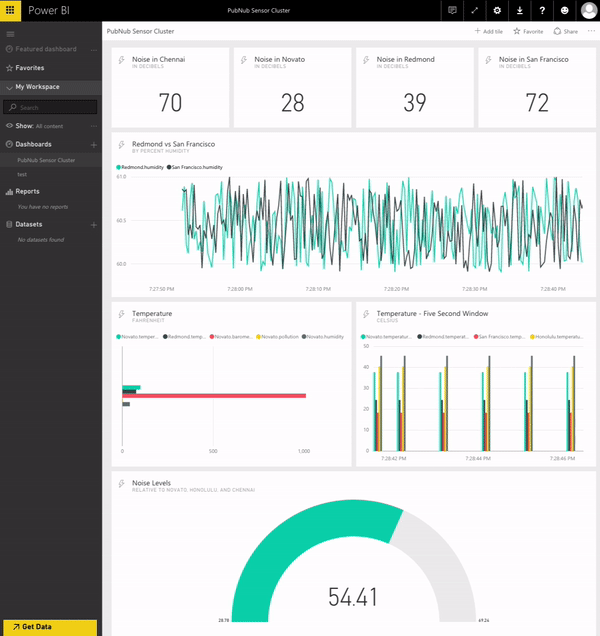Select PubNub Sensor Cluster dashboard in sidebar
The width and height of the screenshot is (600, 636).
point(46,160)
